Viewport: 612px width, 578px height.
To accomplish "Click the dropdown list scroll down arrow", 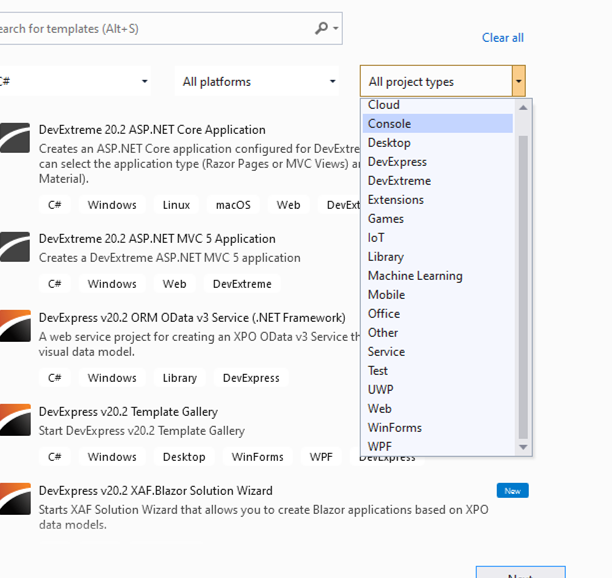I will click(x=523, y=447).
